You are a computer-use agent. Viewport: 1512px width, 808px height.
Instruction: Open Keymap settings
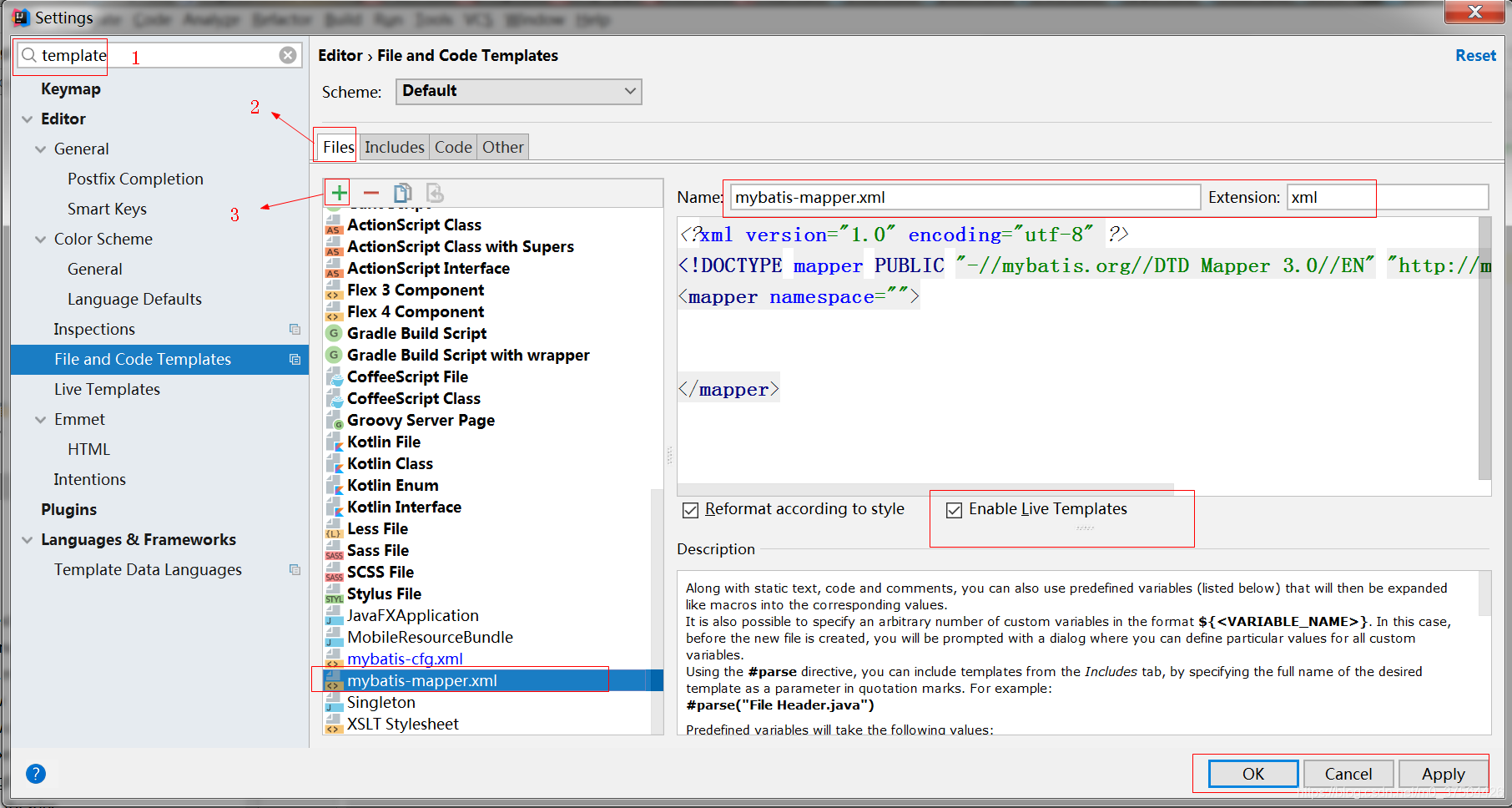(71, 88)
